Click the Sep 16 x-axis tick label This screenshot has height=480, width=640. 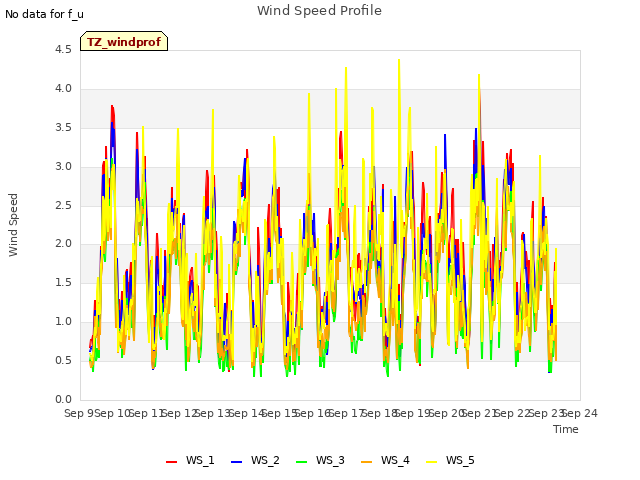(x=313, y=413)
